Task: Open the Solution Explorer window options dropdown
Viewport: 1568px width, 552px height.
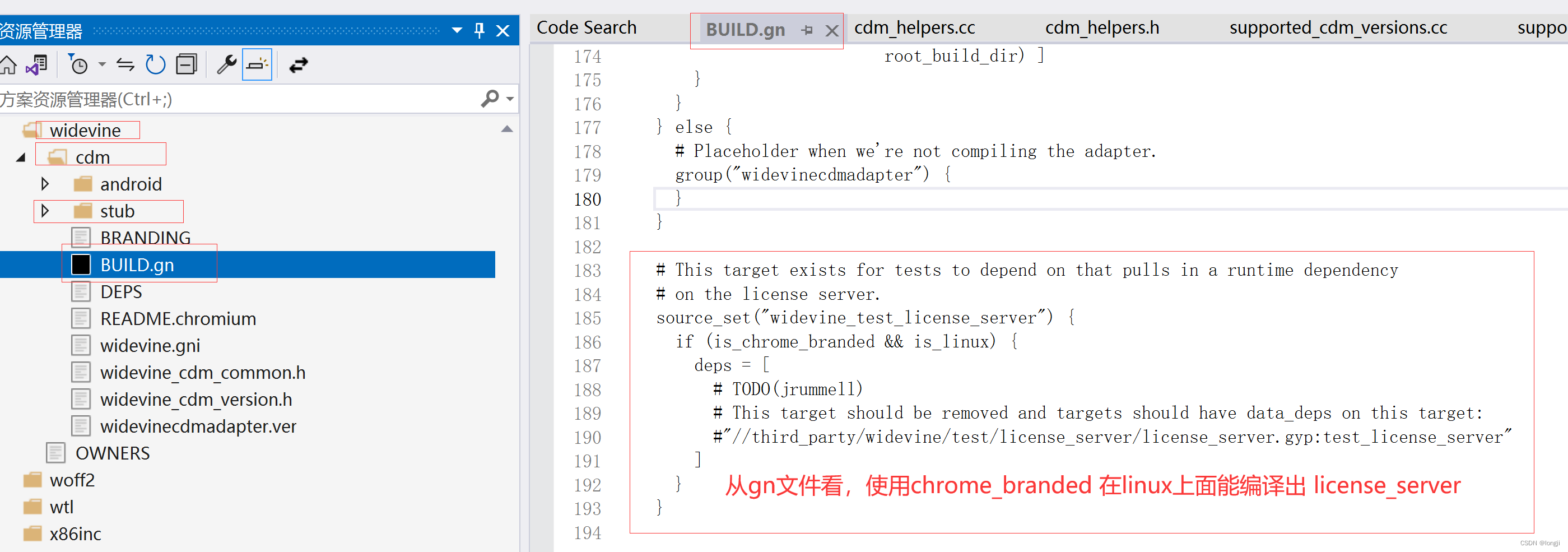Action: pos(457,30)
